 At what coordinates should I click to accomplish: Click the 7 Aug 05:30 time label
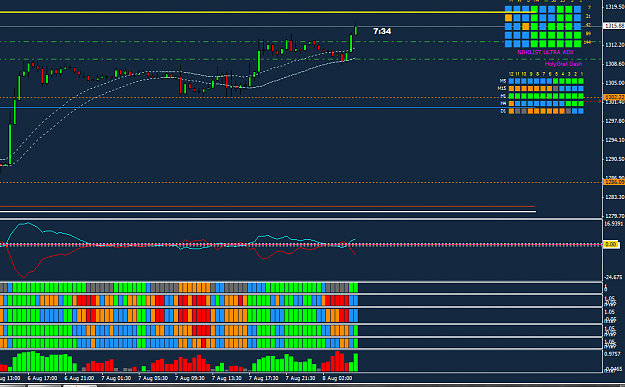click(x=153, y=378)
